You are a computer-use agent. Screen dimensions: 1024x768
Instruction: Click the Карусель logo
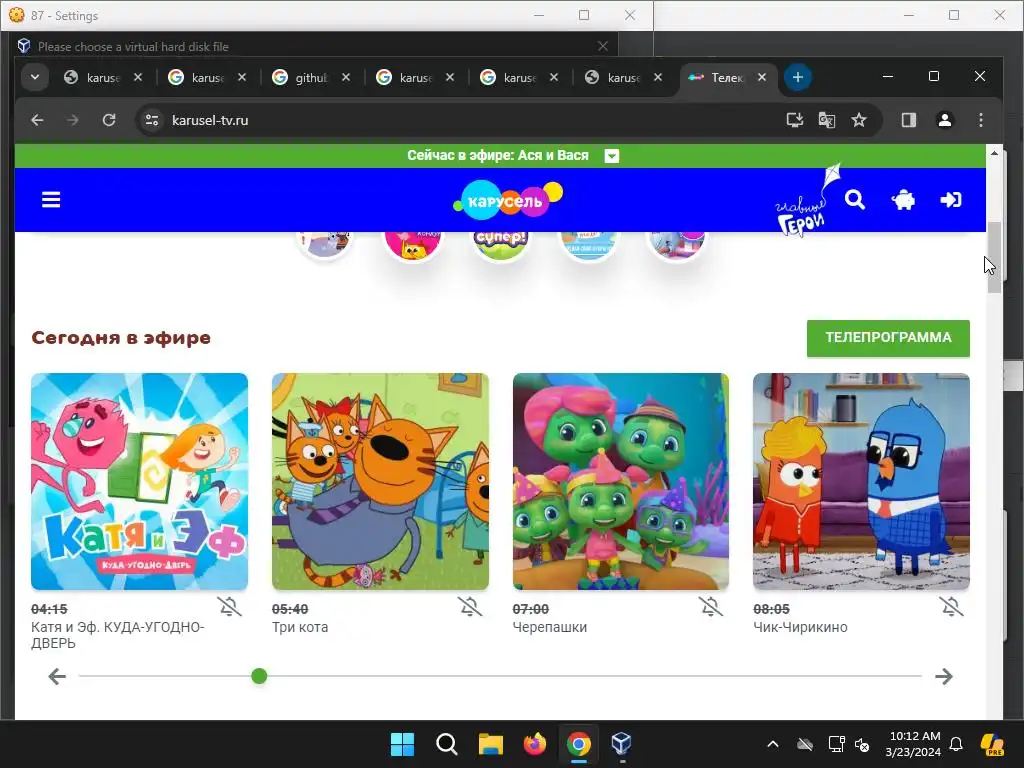coord(507,200)
